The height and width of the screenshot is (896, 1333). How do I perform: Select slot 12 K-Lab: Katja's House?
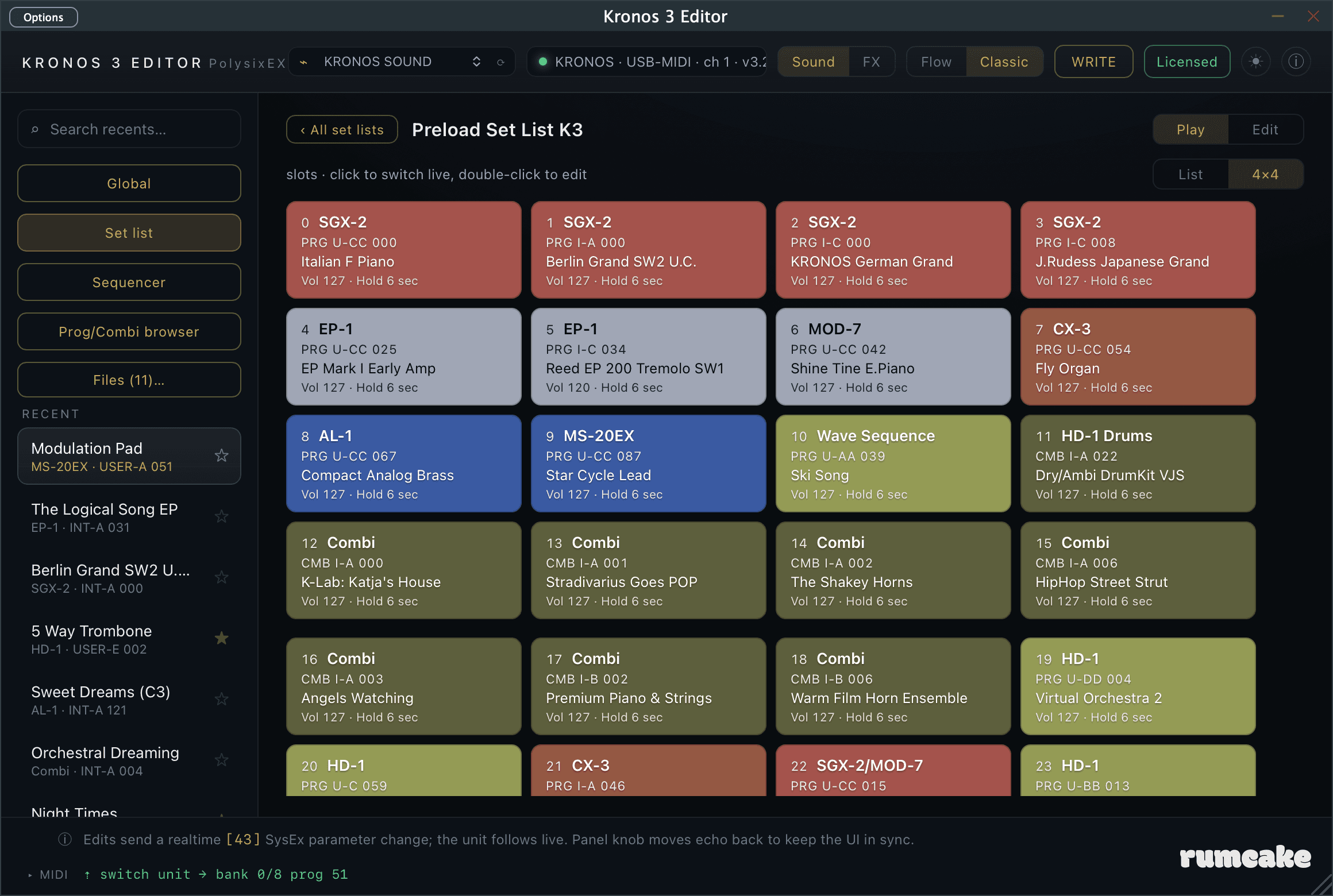[403, 570]
